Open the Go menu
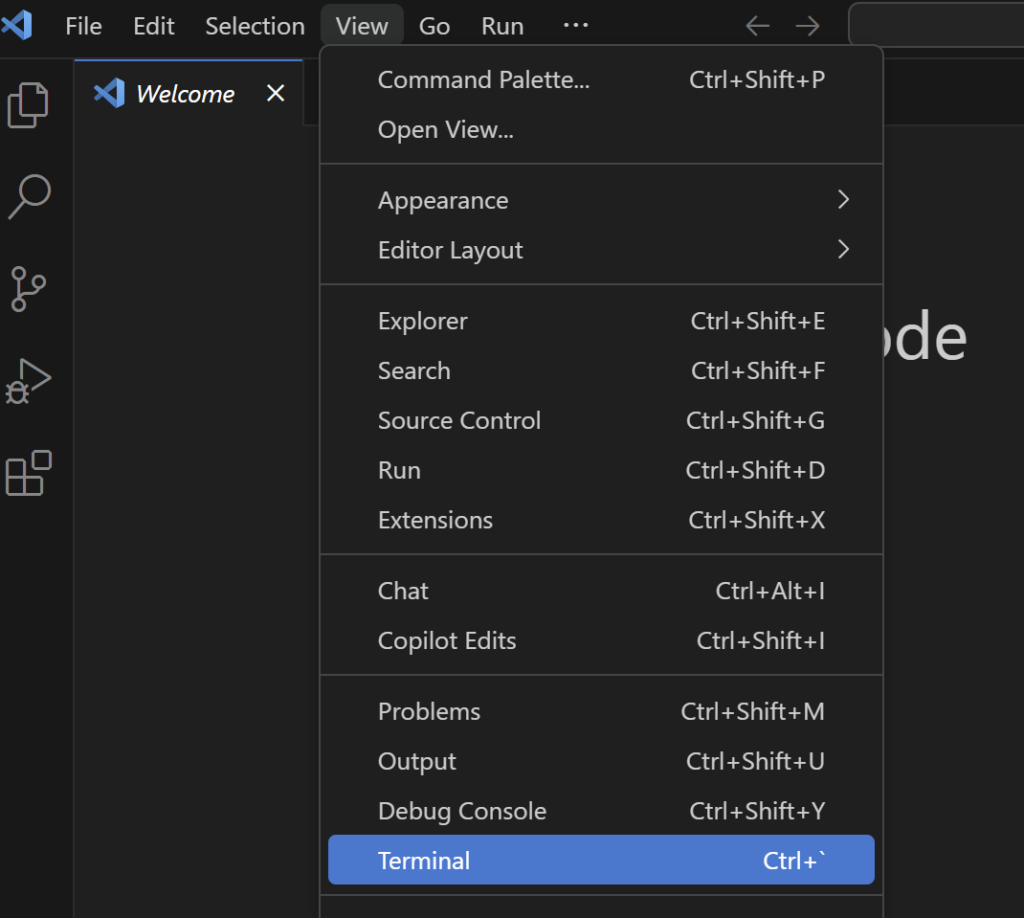Screen dimensions: 1024x918 pyautogui.click(x=434, y=26)
